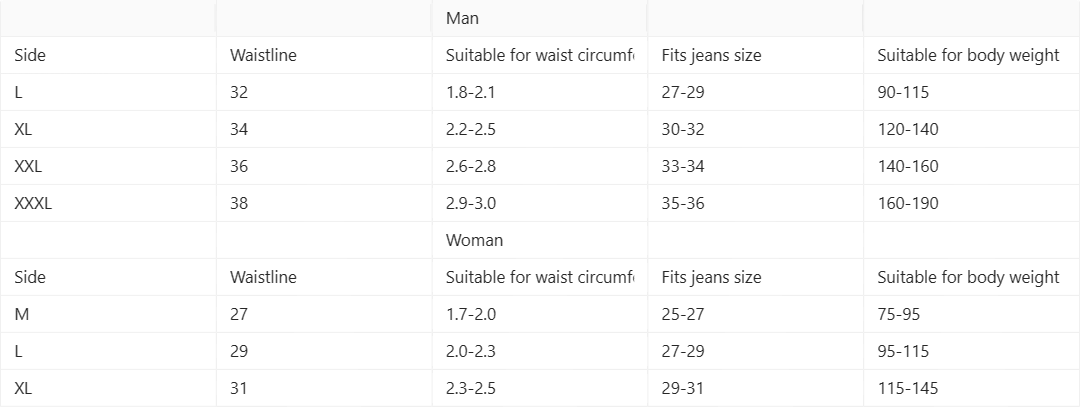Select the waistline value 38 cell
The width and height of the screenshot is (1080, 408).
coord(239,203)
